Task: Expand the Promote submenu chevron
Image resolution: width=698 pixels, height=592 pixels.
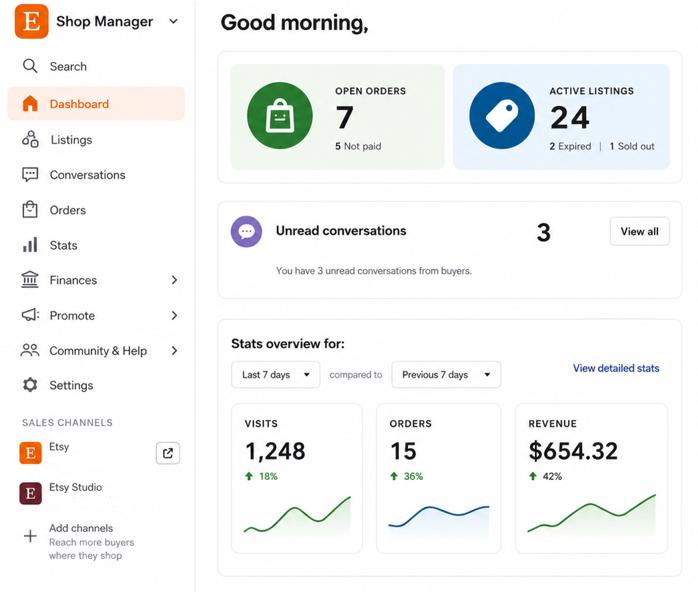Action: pos(174,316)
